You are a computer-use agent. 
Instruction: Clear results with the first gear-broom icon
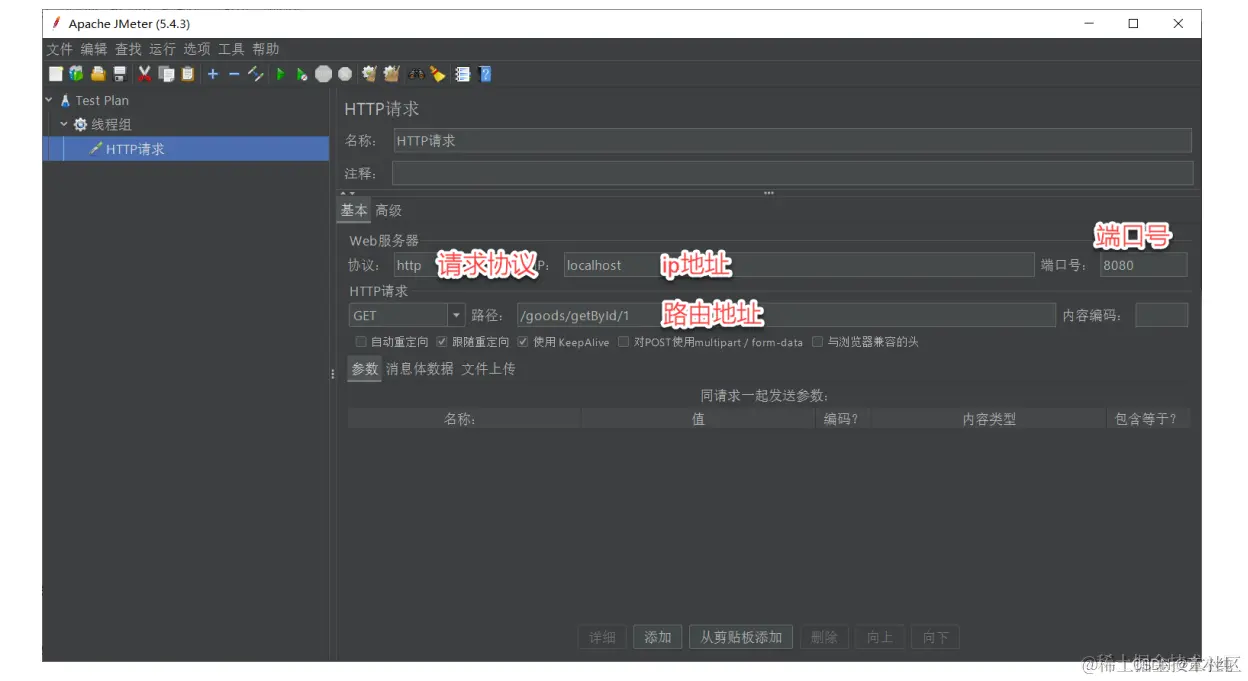[369, 74]
